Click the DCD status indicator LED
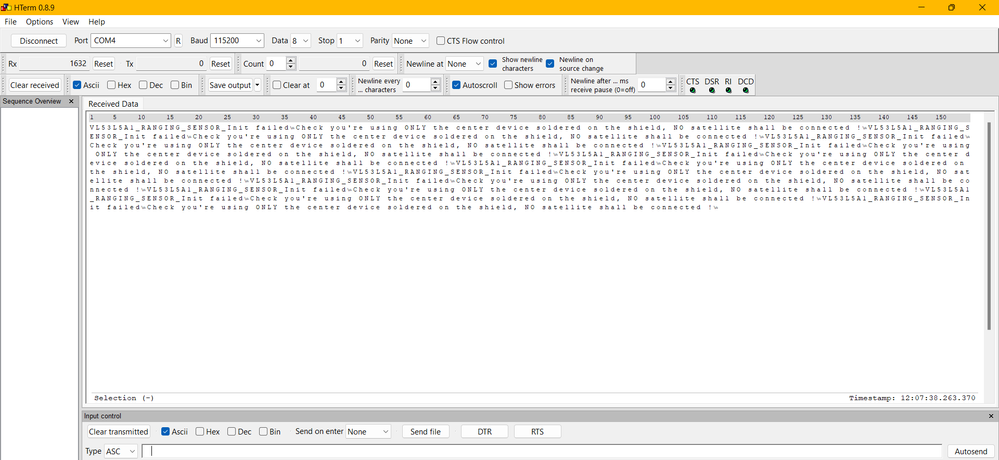The image size is (999, 460). pyautogui.click(x=745, y=90)
